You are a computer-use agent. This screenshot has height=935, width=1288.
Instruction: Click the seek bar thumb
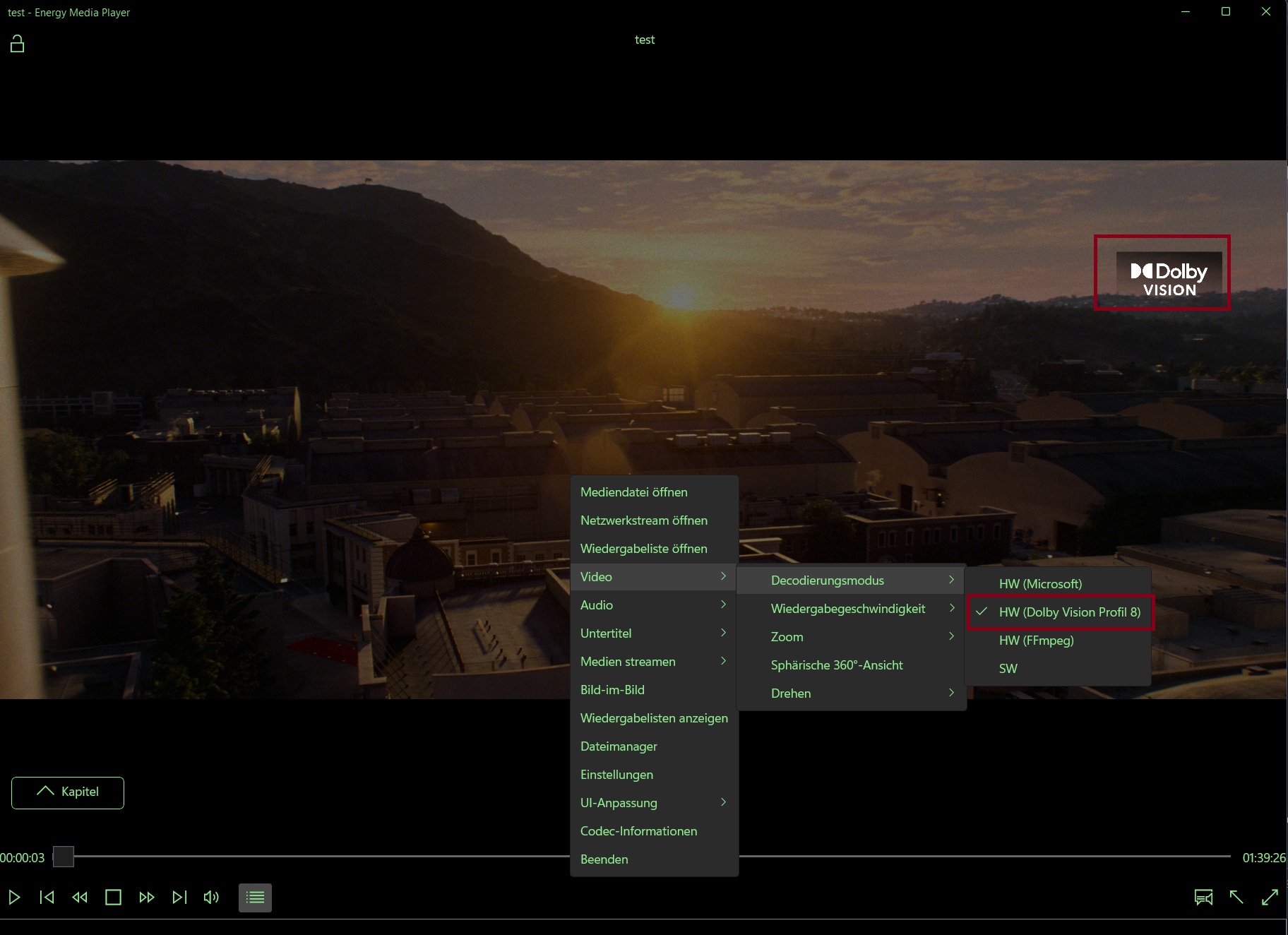(64, 857)
